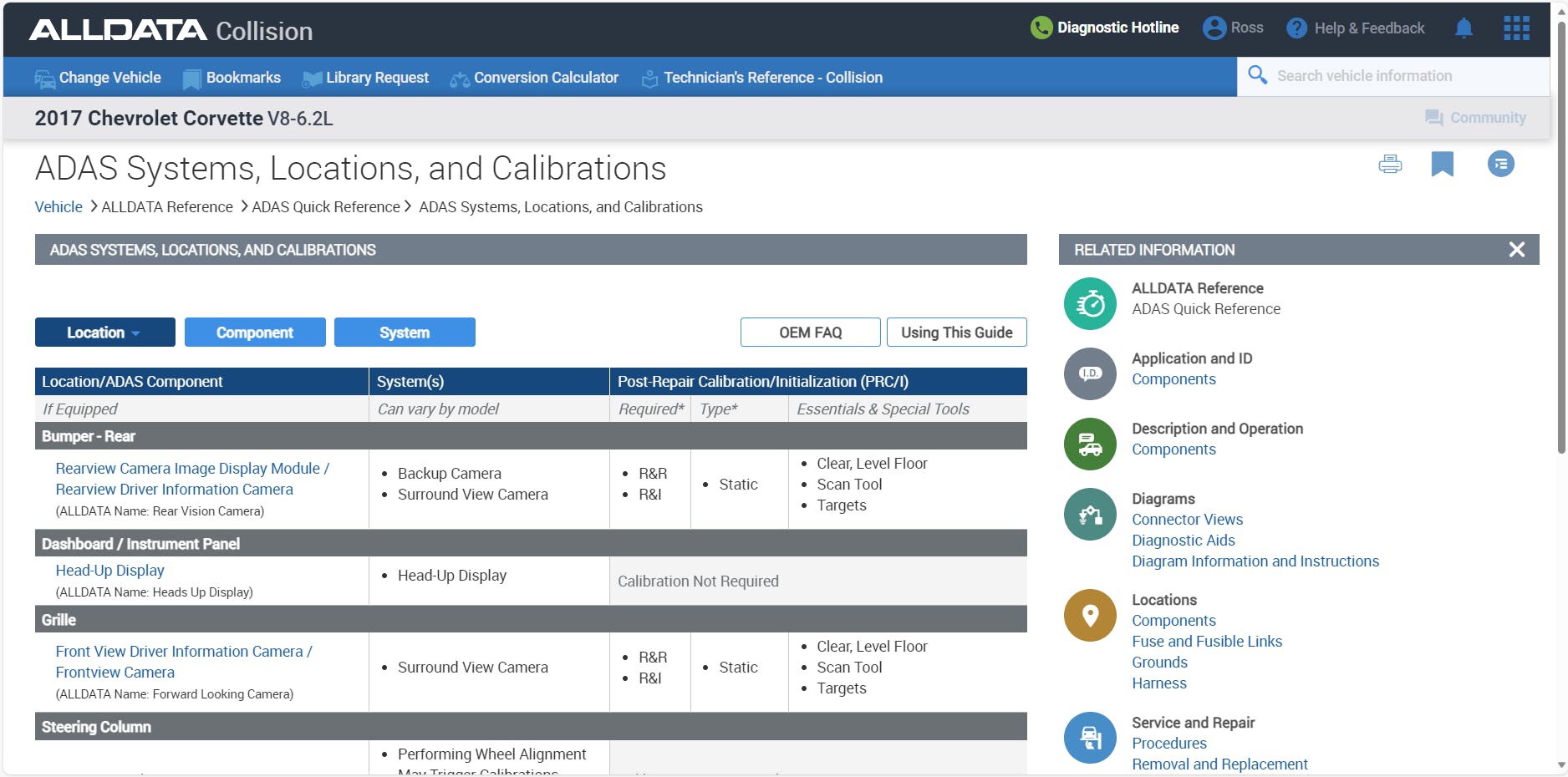Open the article outline circle icon
The width and height of the screenshot is (1568, 777).
1500,164
